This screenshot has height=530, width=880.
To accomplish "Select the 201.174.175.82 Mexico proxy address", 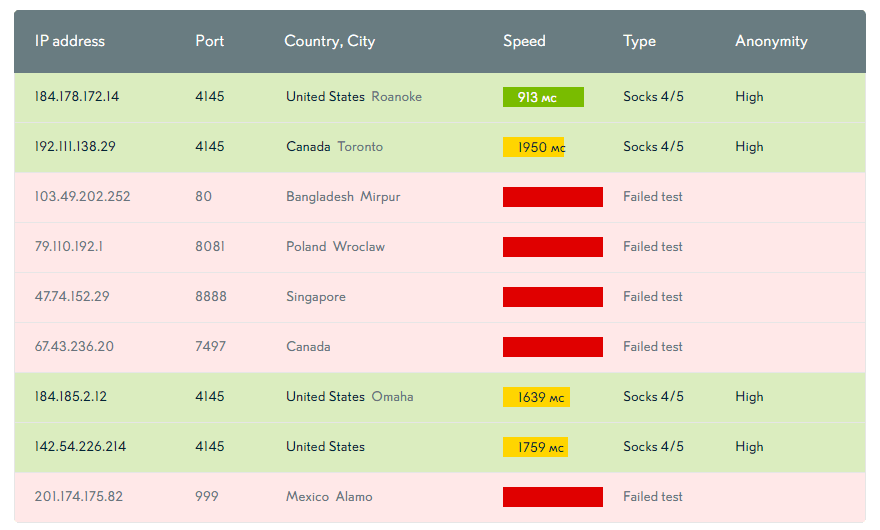I will [79, 496].
